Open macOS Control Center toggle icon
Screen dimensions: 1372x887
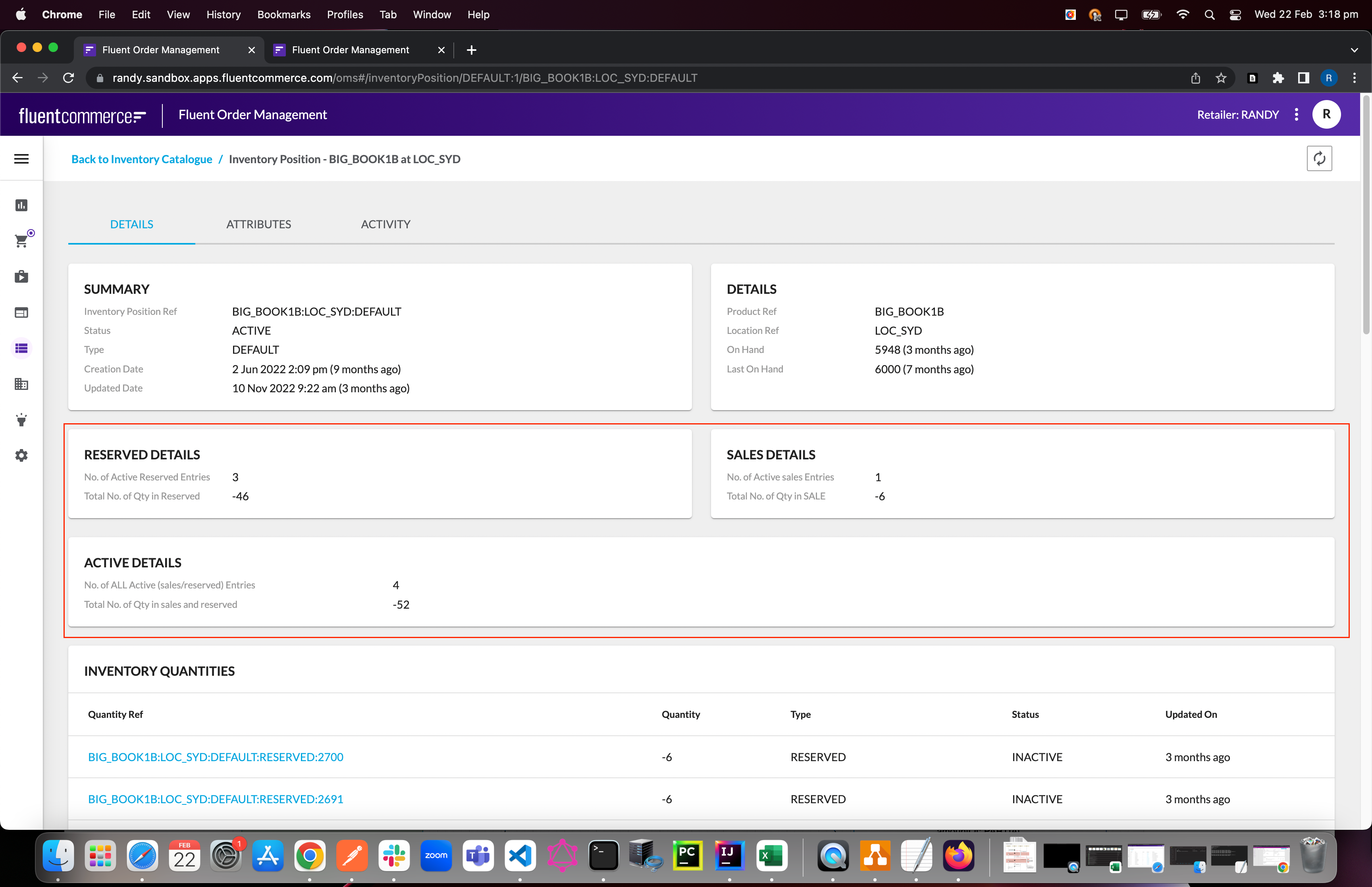tap(1235, 14)
